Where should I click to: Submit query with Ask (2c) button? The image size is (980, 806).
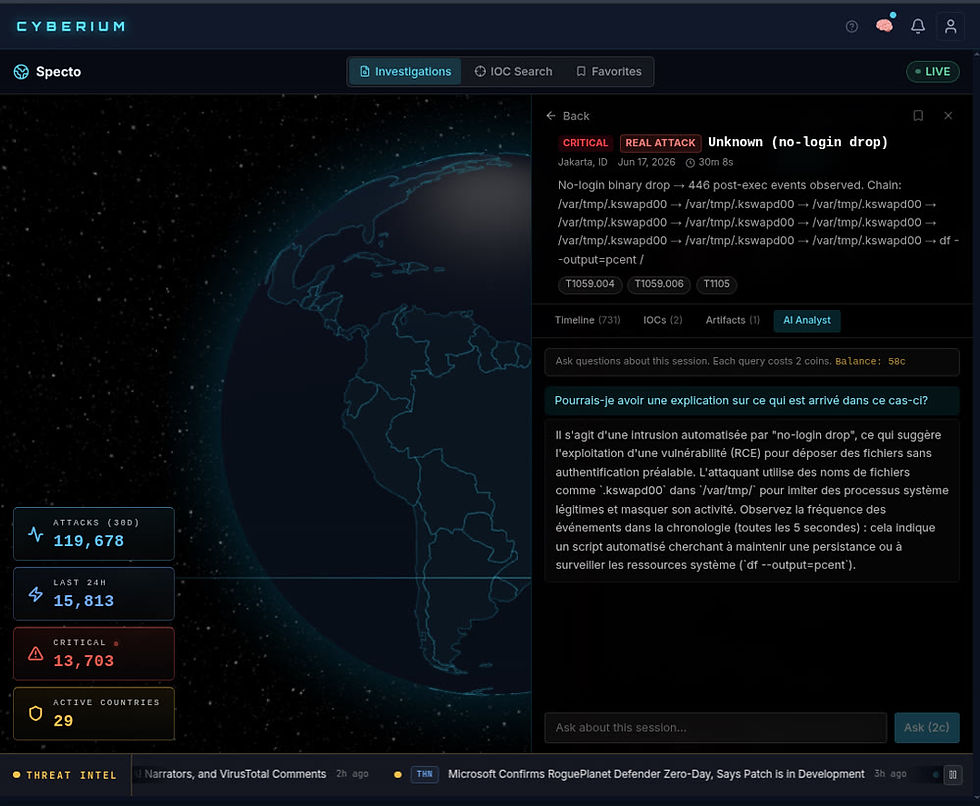coord(926,728)
